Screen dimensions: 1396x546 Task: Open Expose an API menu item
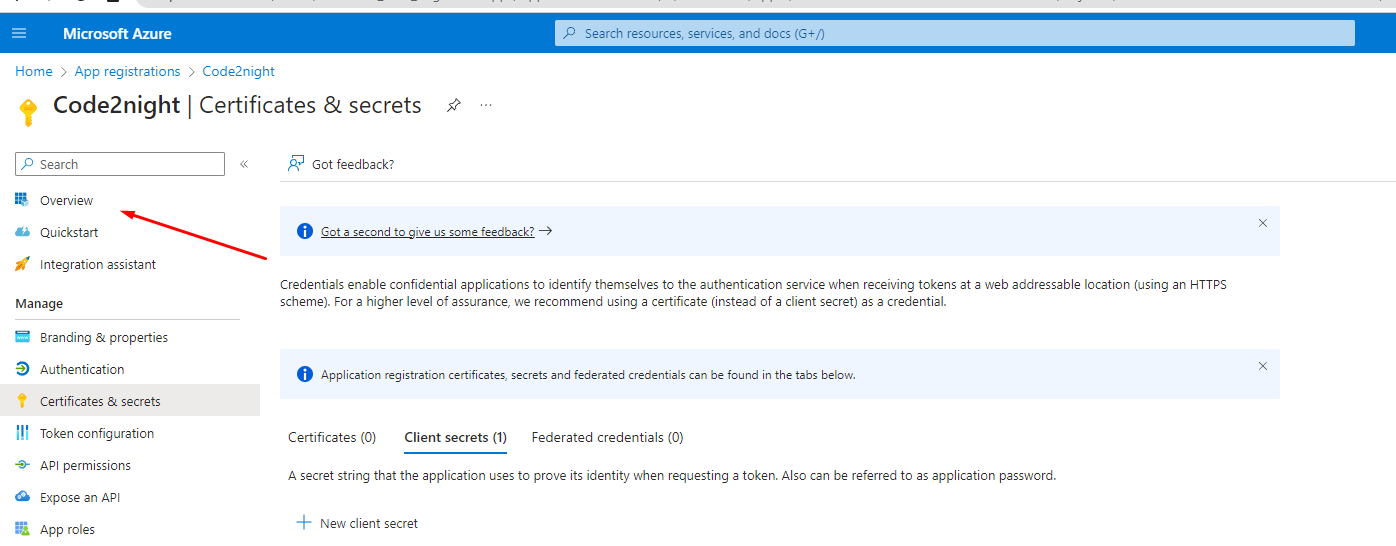[80, 497]
